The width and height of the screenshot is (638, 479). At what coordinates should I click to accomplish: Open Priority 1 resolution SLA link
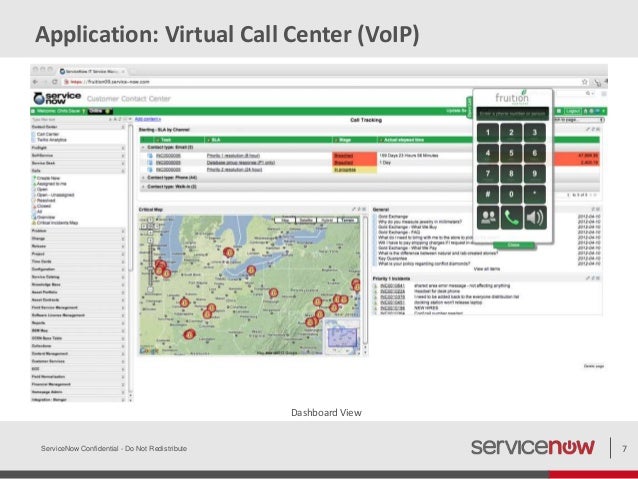tap(233, 156)
